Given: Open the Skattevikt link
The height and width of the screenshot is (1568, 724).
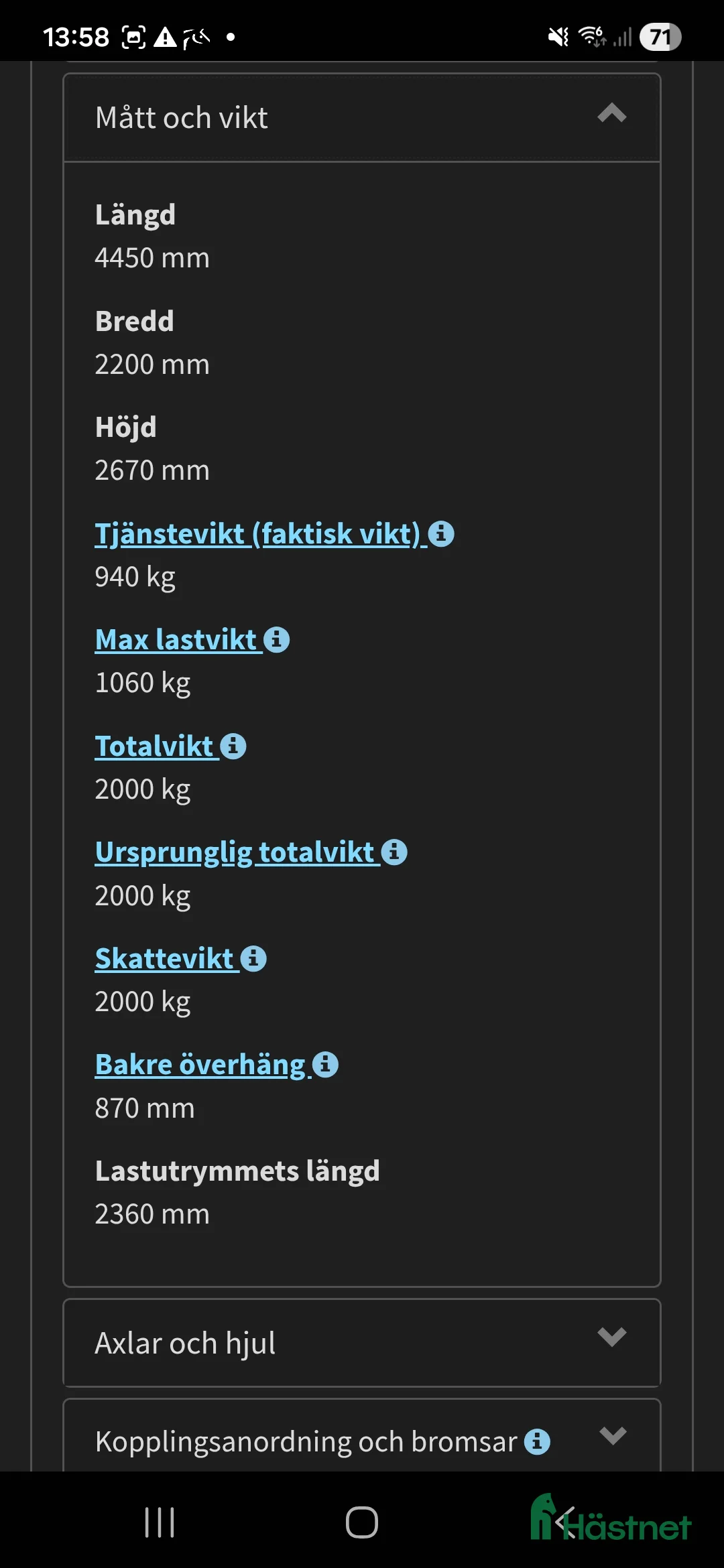Looking at the screenshot, I should [x=164, y=959].
